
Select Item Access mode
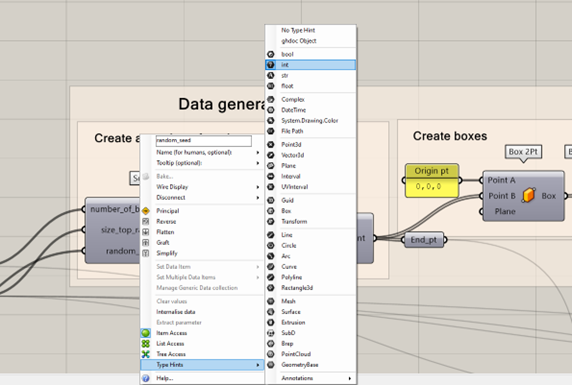click(202, 333)
